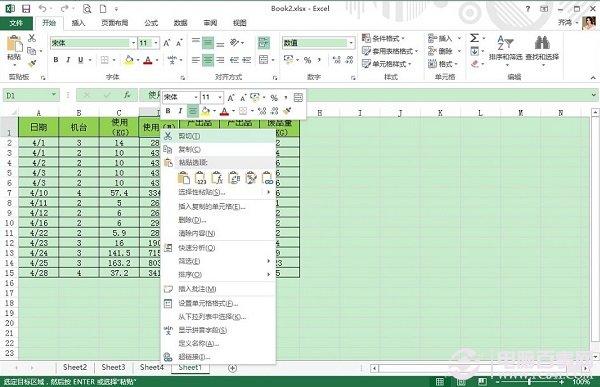The width and height of the screenshot is (600, 387).
Task: Click first Paste option icon in context menu
Action: coord(184,178)
